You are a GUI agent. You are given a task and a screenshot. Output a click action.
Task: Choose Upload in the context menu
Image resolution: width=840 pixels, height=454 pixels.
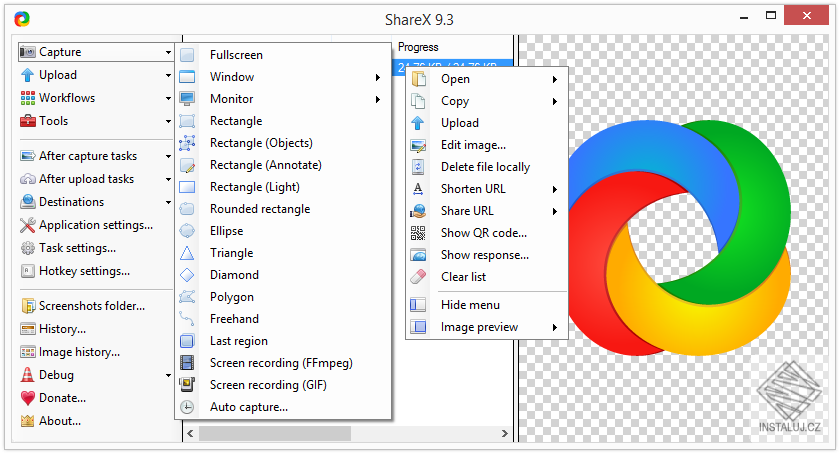click(486, 123)
